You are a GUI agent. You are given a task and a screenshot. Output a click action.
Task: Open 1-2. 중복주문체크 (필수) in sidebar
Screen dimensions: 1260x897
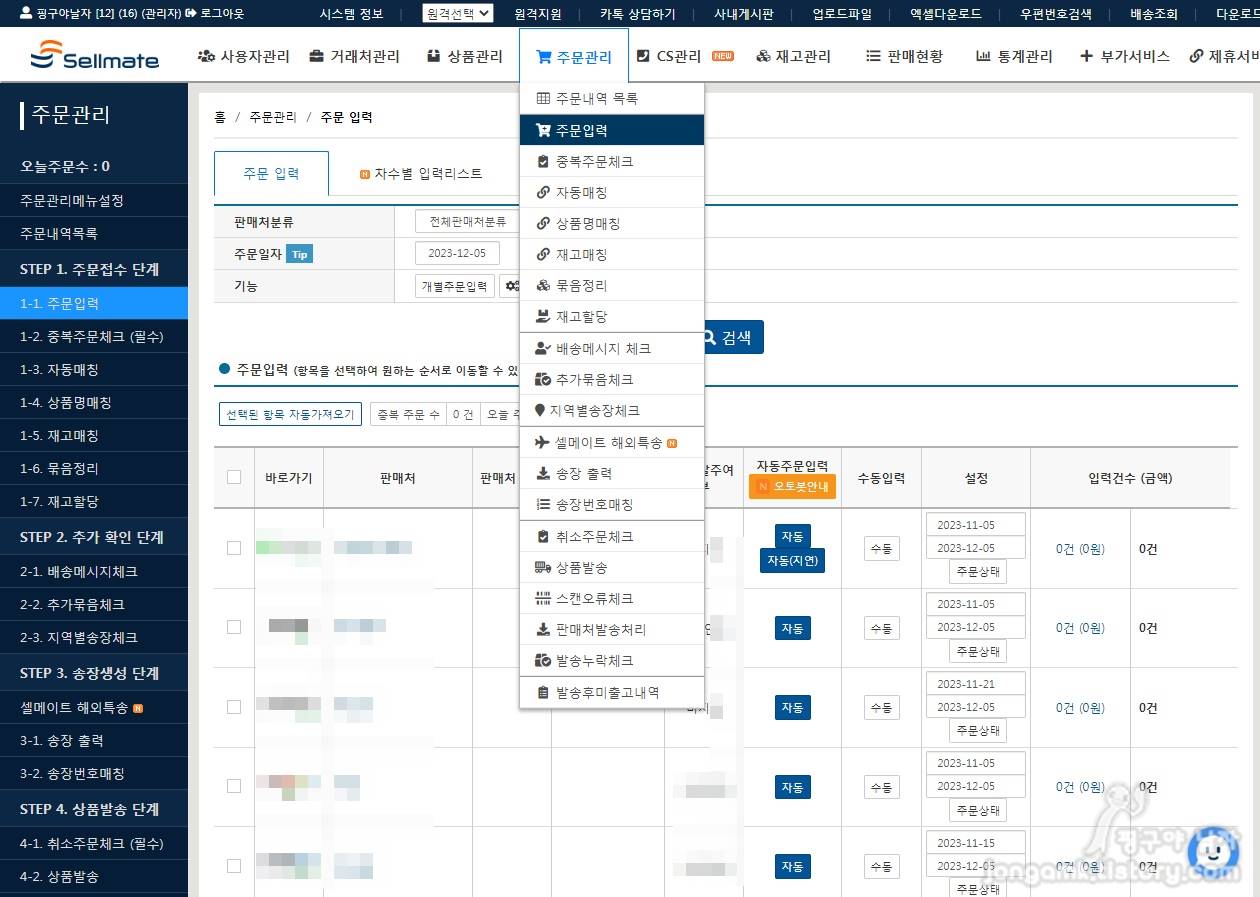(x=94, y=336)
